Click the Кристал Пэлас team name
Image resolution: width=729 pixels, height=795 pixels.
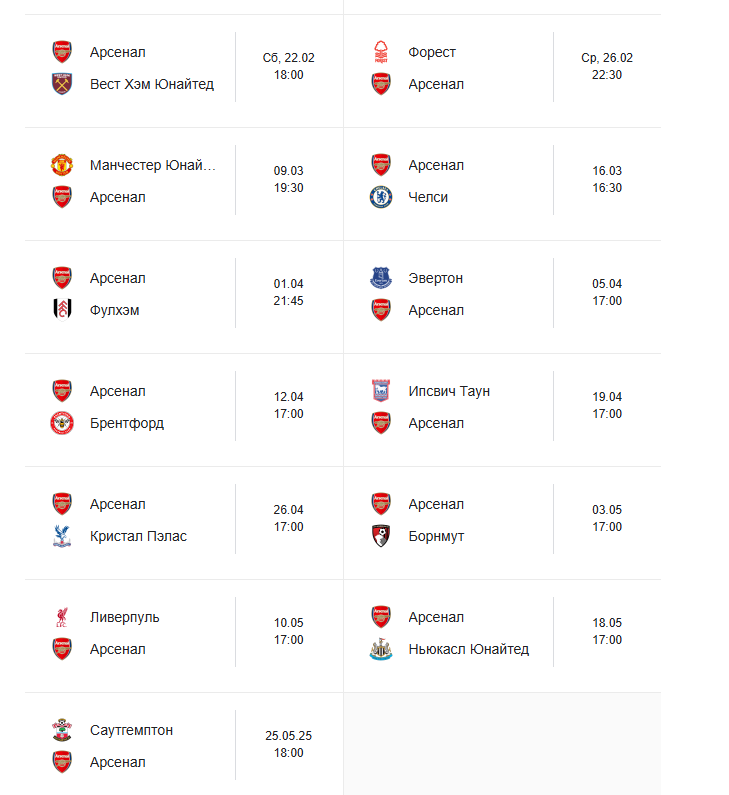(x=138, y=536)
